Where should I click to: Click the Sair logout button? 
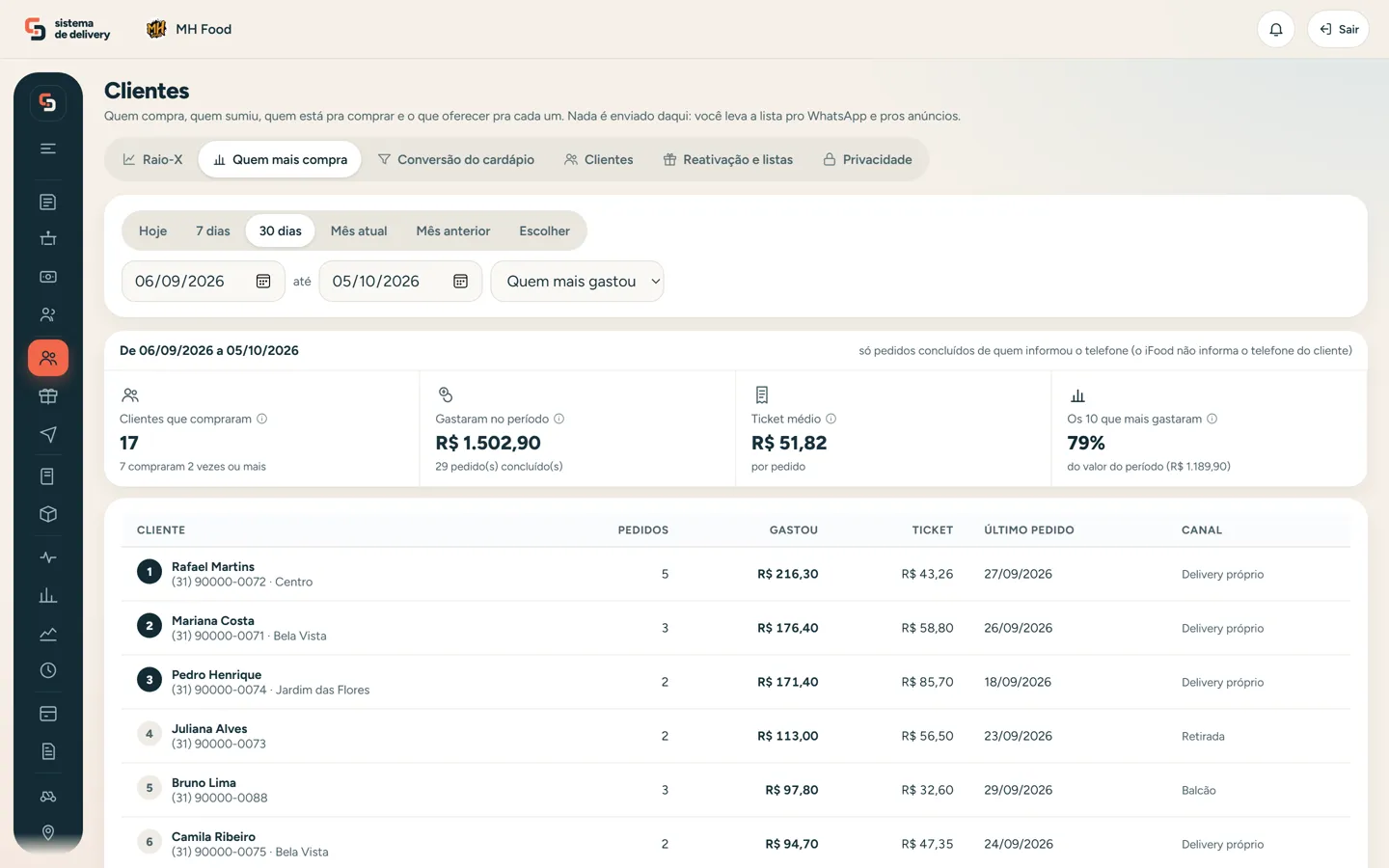pyautogui.click(x=1338, y=29)
